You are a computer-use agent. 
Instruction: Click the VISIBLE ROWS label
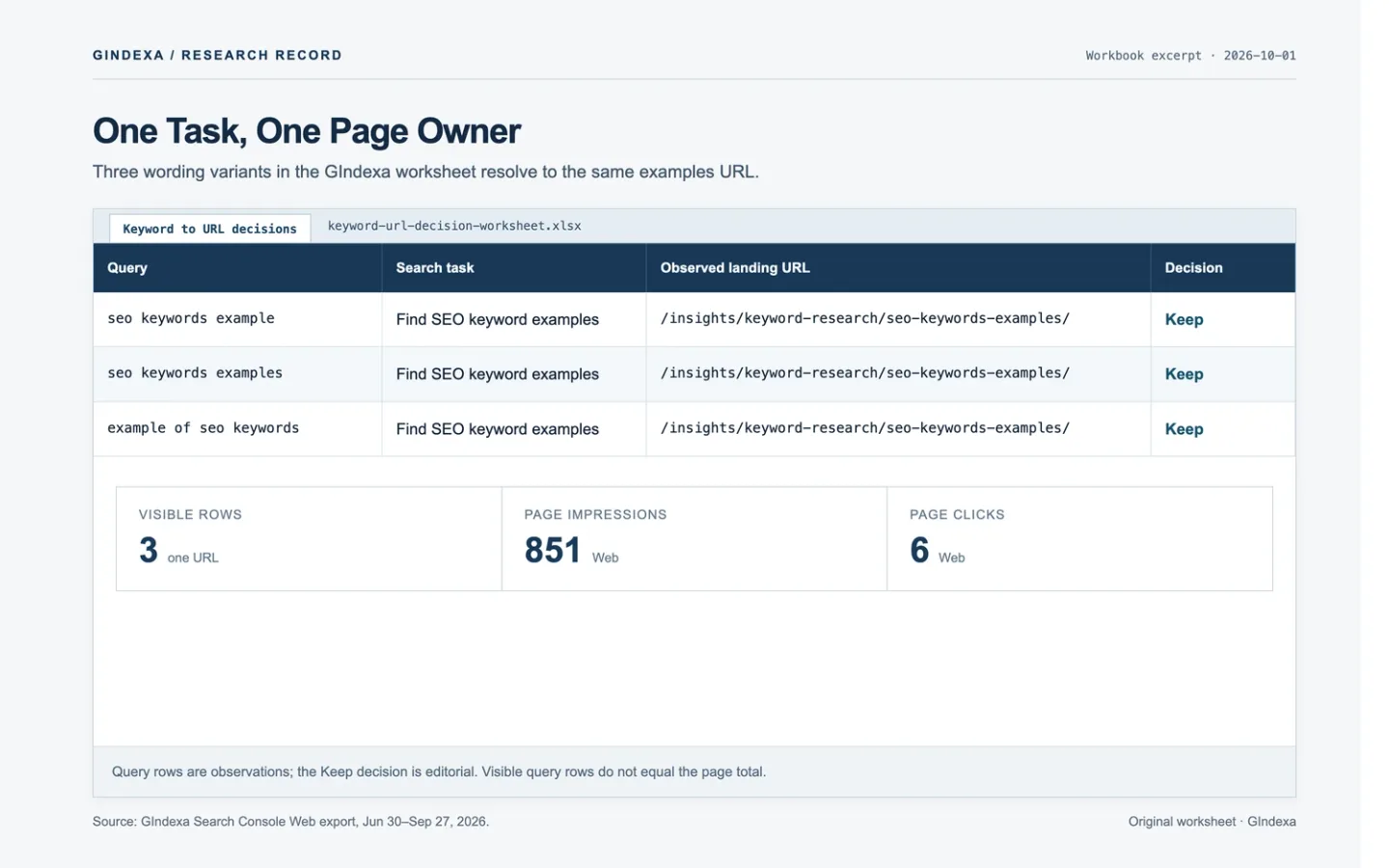tap(190, 515)
